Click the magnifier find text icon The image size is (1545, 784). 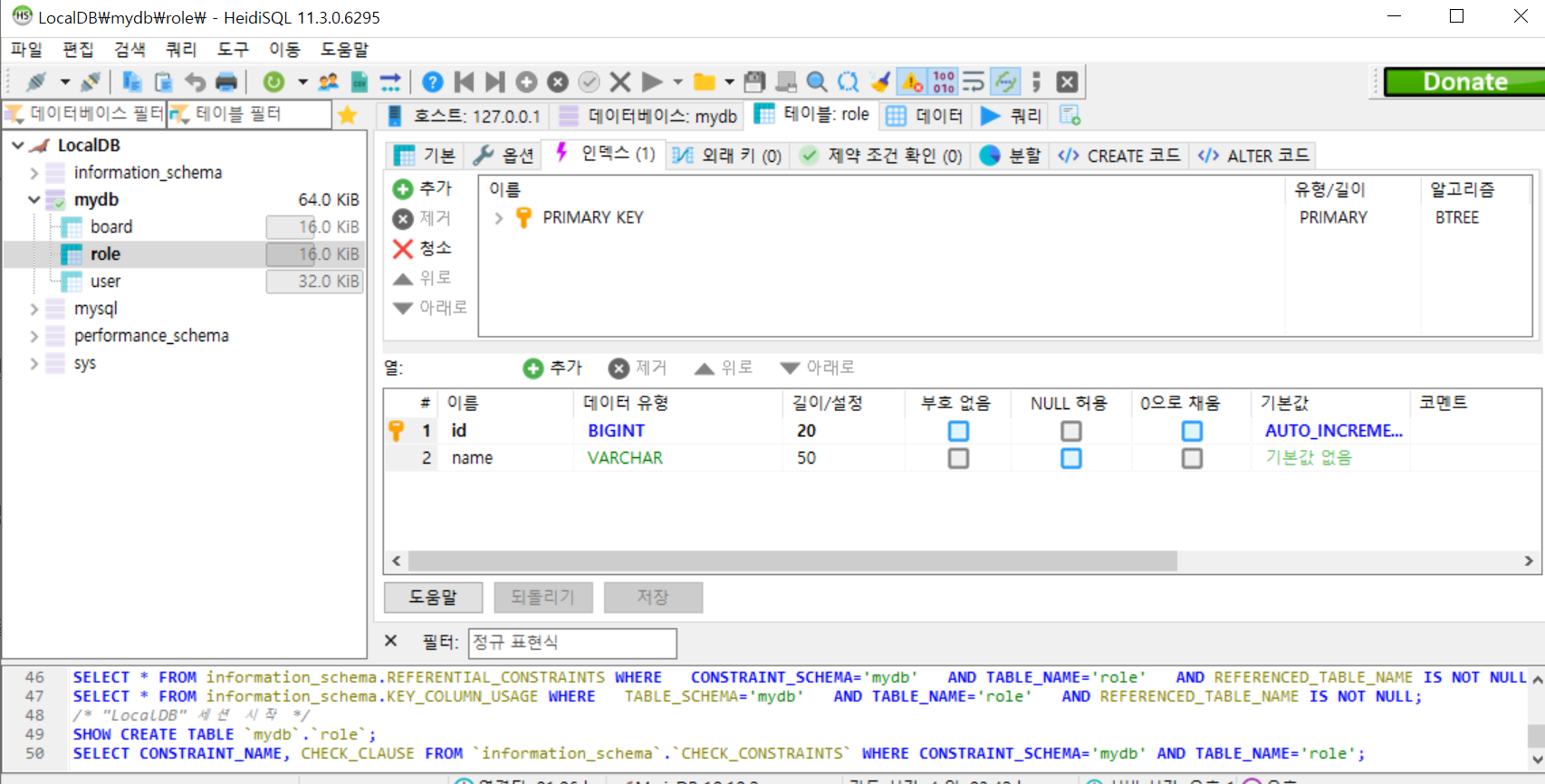click(817, 81)
